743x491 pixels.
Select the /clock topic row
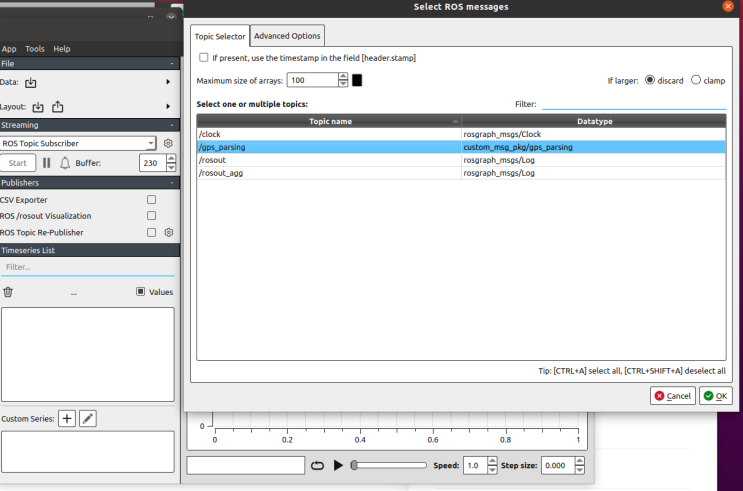(461, 134)
